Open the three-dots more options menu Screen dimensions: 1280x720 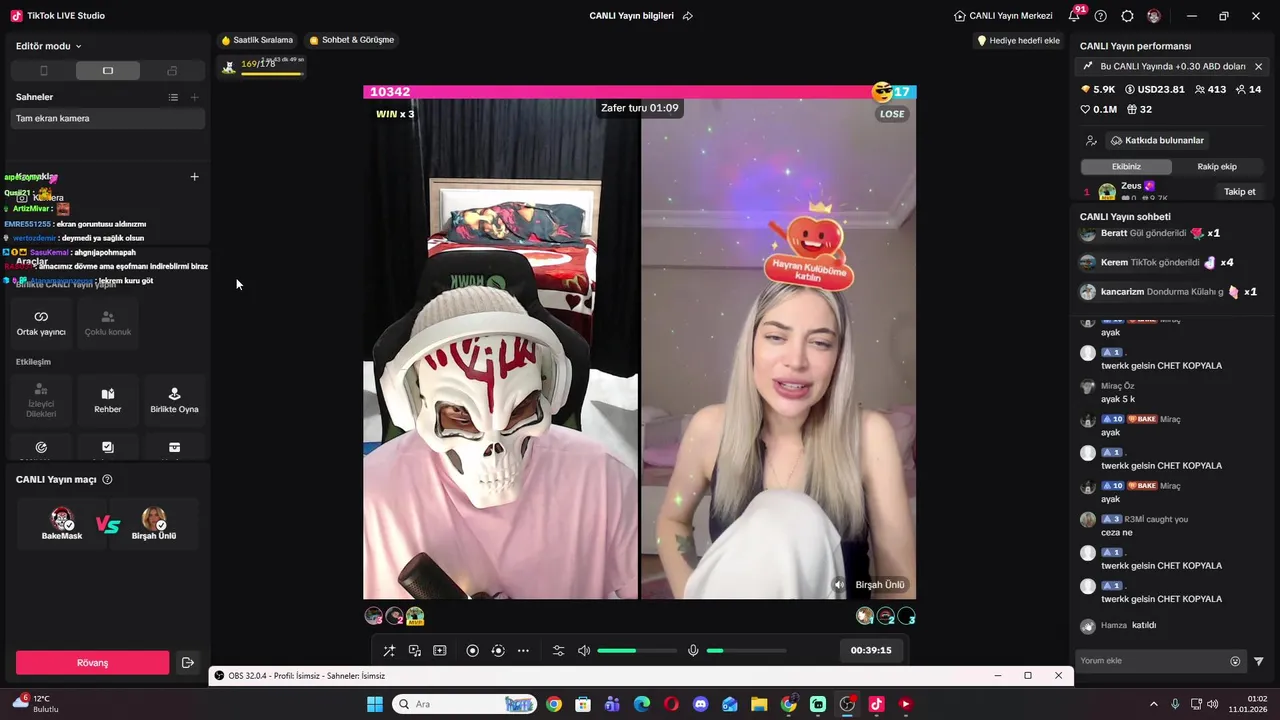(x=523, y=651)
